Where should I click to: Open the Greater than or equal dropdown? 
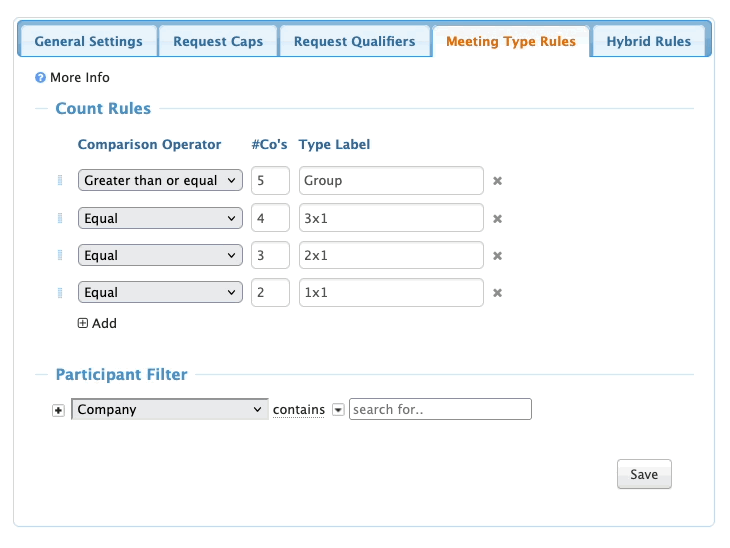point(160,181)
